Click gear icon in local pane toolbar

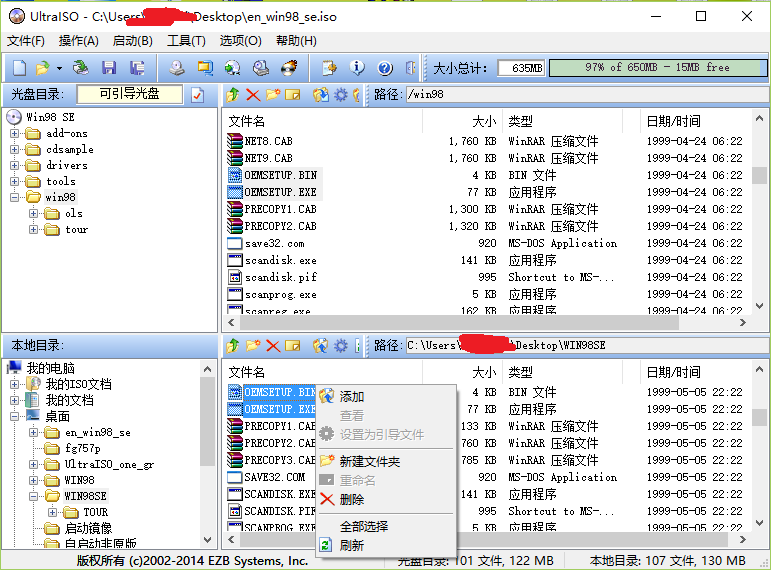[x=341, y=346]
